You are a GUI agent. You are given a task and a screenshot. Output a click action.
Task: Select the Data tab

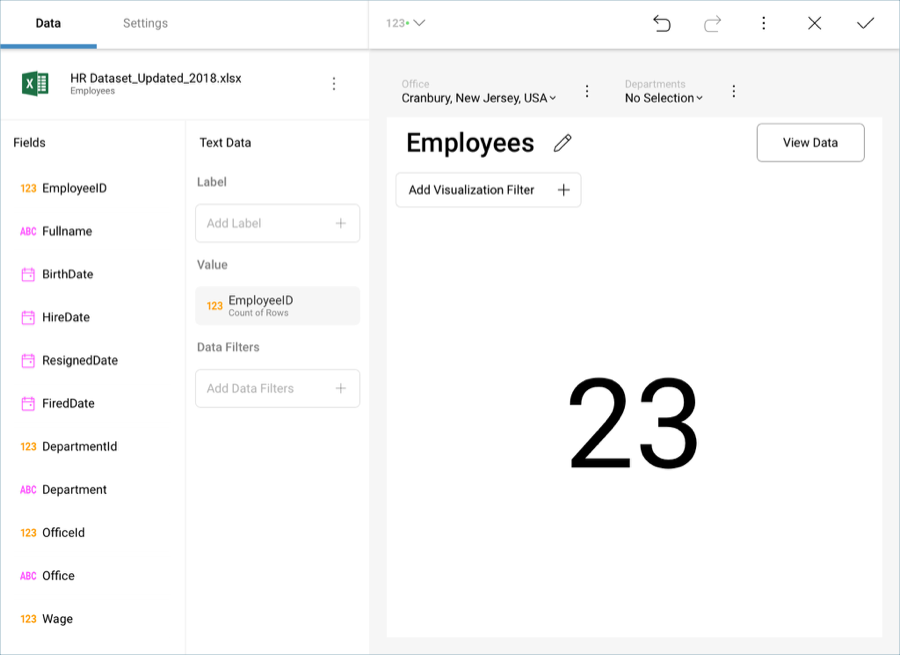[x=48, y=23]
